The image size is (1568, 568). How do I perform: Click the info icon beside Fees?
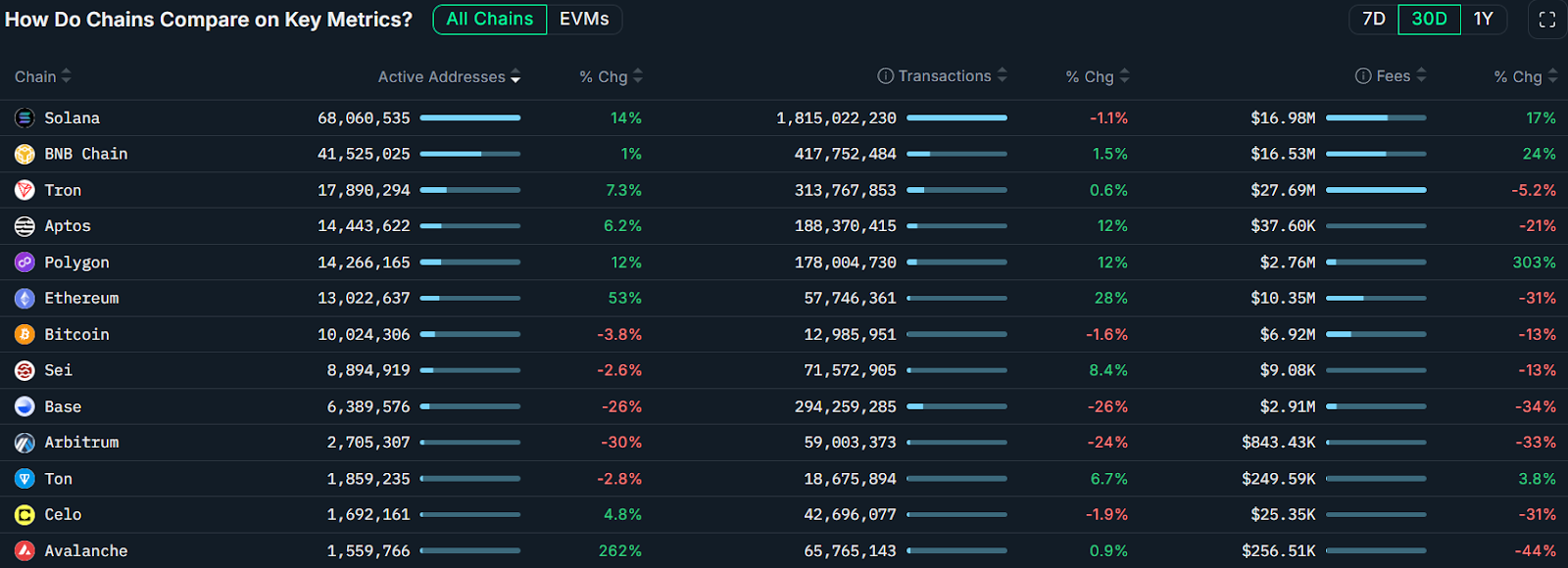pos(1363,76)
